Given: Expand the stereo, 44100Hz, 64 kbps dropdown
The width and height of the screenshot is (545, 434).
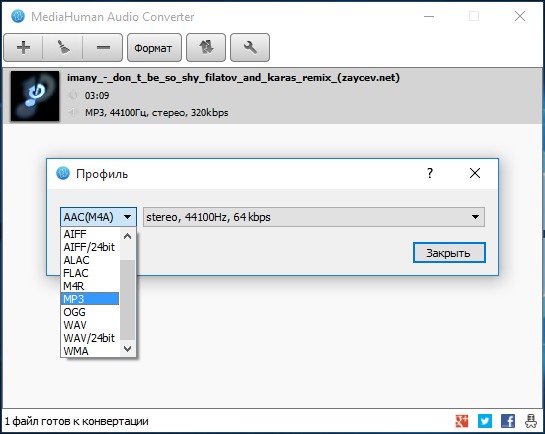Looking at the screenshot, I should pos(314,217).
